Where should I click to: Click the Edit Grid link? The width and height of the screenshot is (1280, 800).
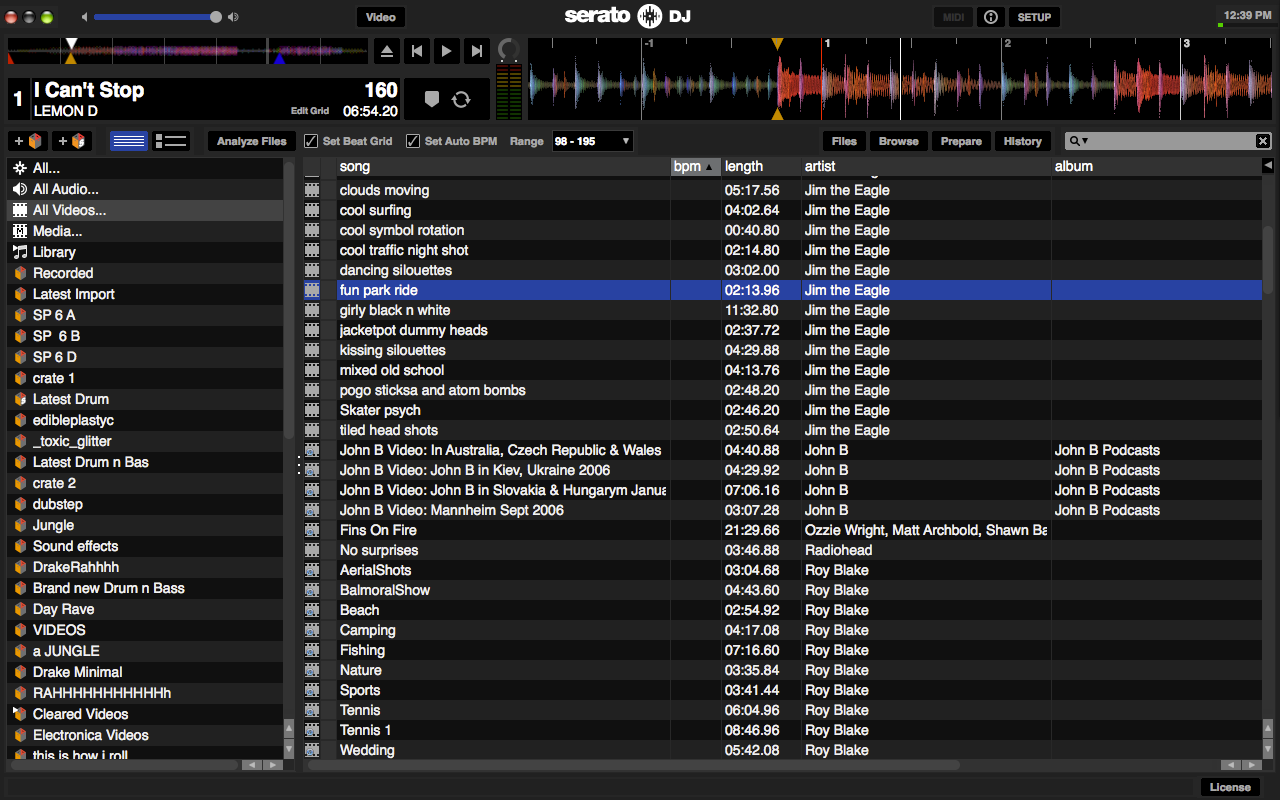coord(310,111)
